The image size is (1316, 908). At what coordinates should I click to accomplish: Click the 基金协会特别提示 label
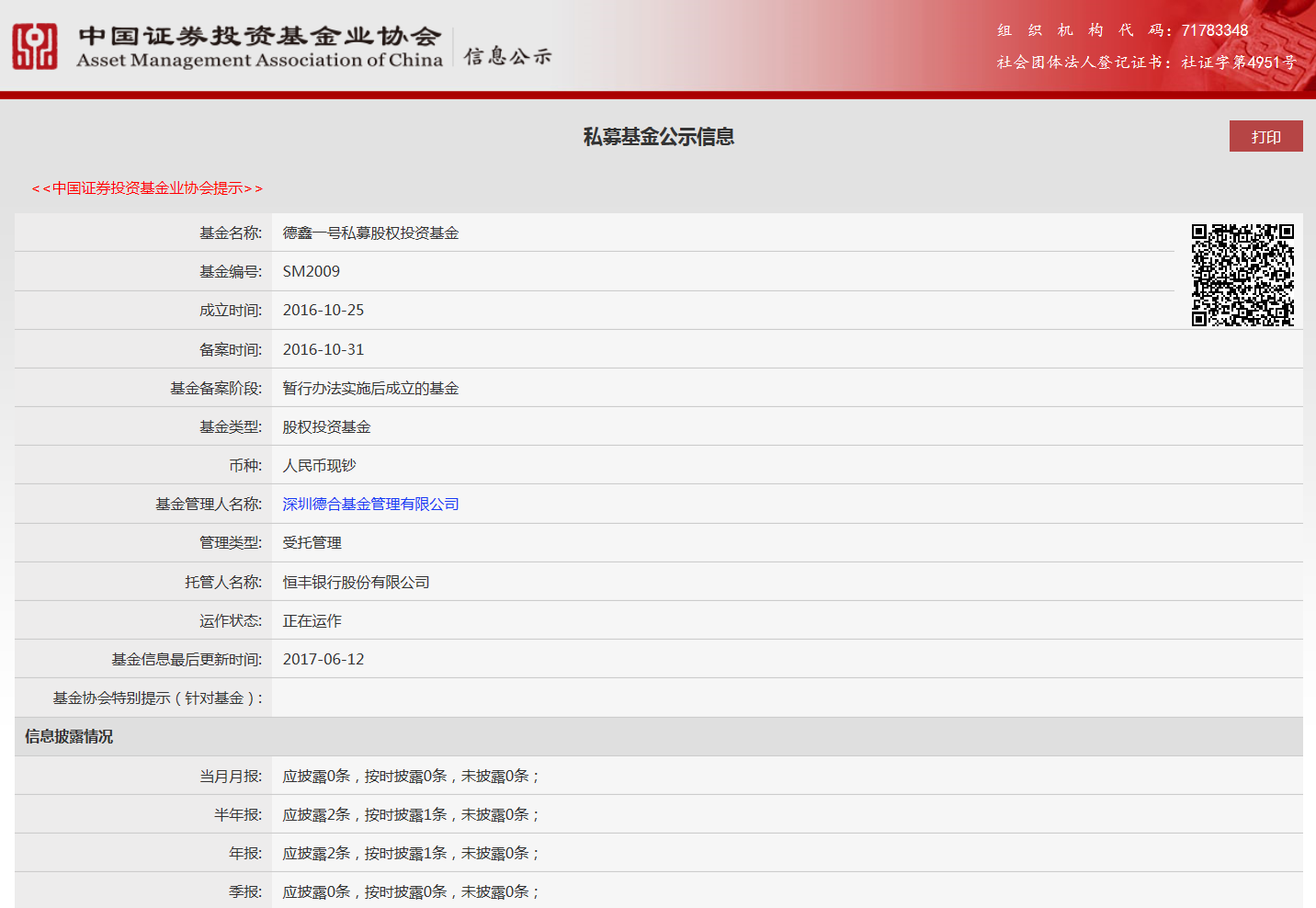click(x=158, y=698)
